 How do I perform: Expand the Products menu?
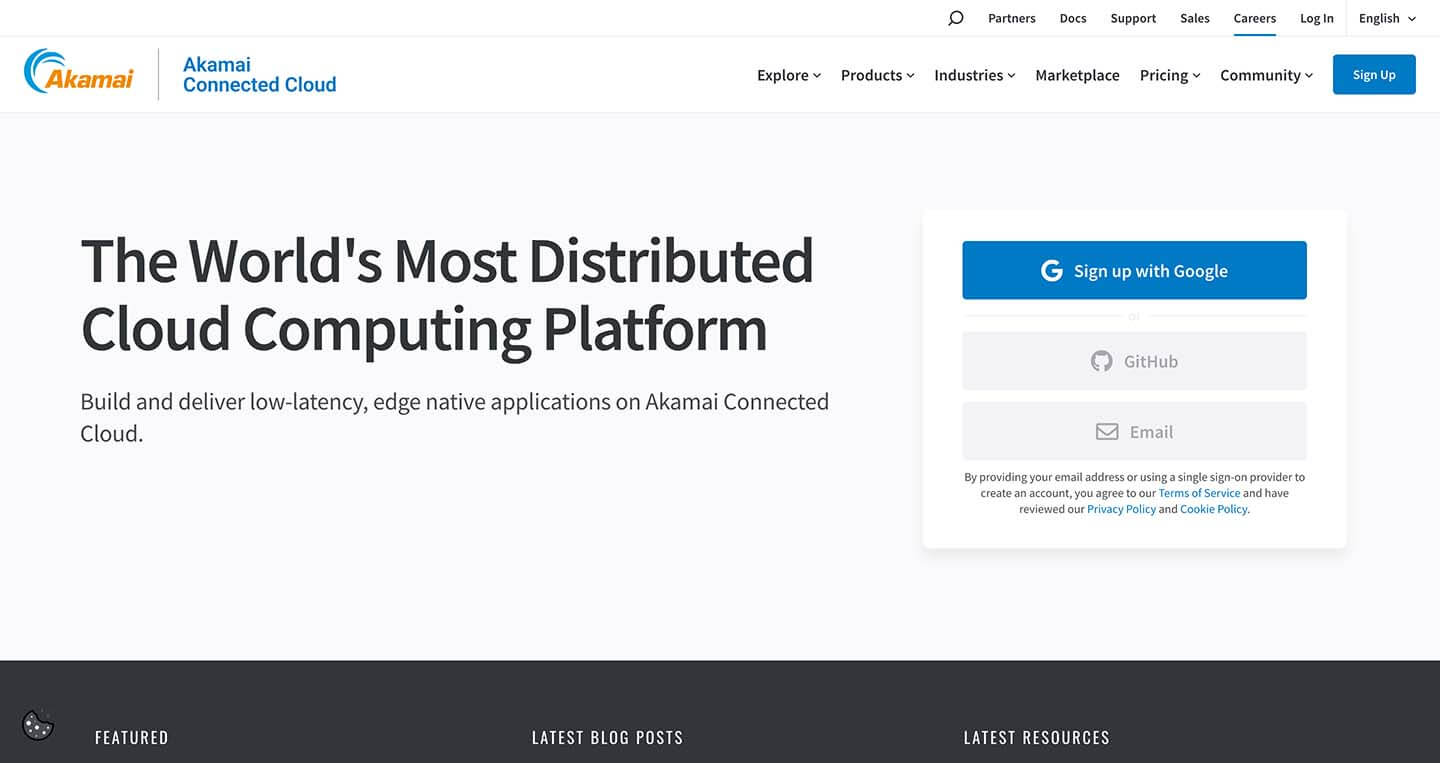click(x=878, y=75)
